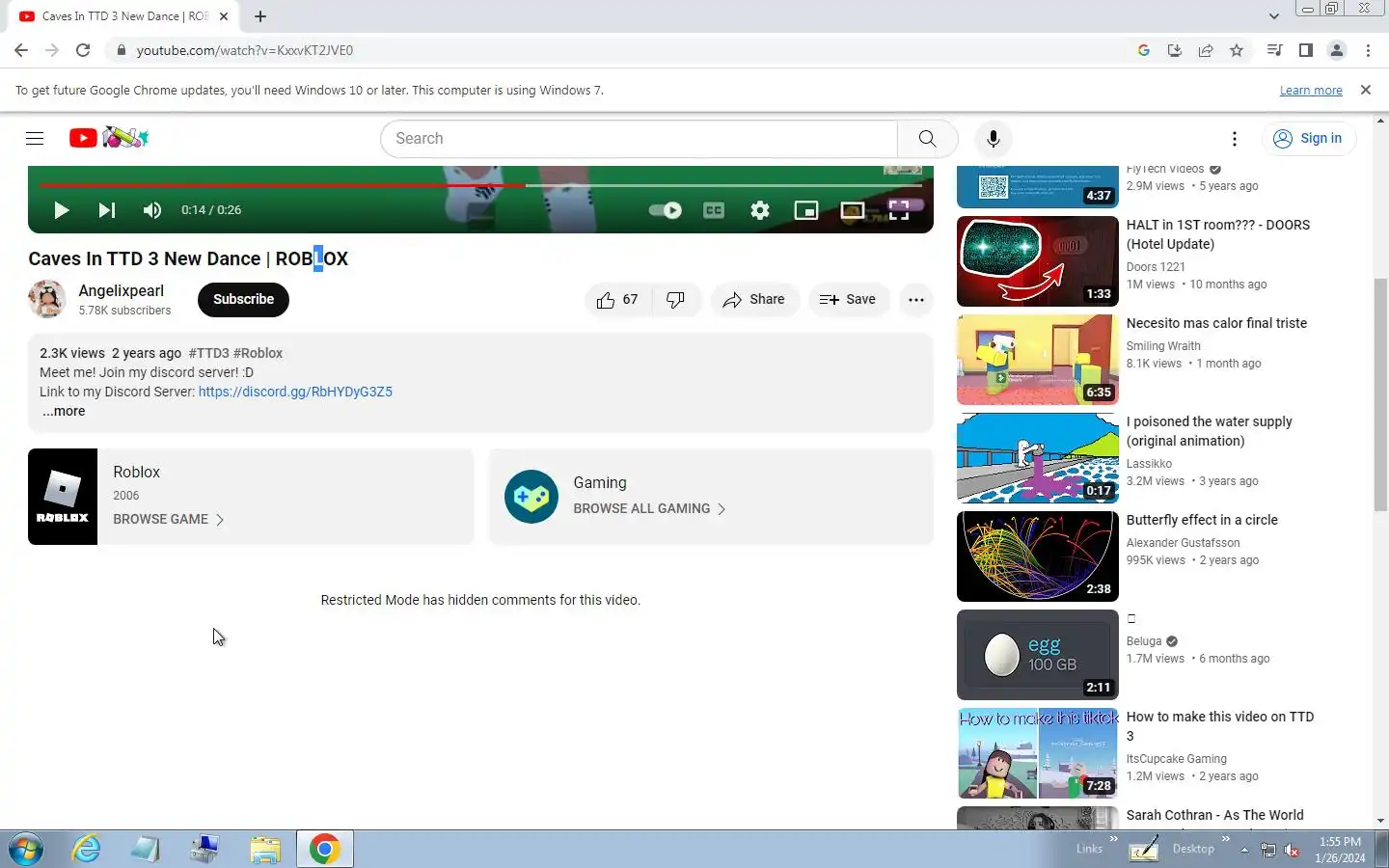Share this video
The width and height of the screenshot is (1389, 868).
coord(754,300)
